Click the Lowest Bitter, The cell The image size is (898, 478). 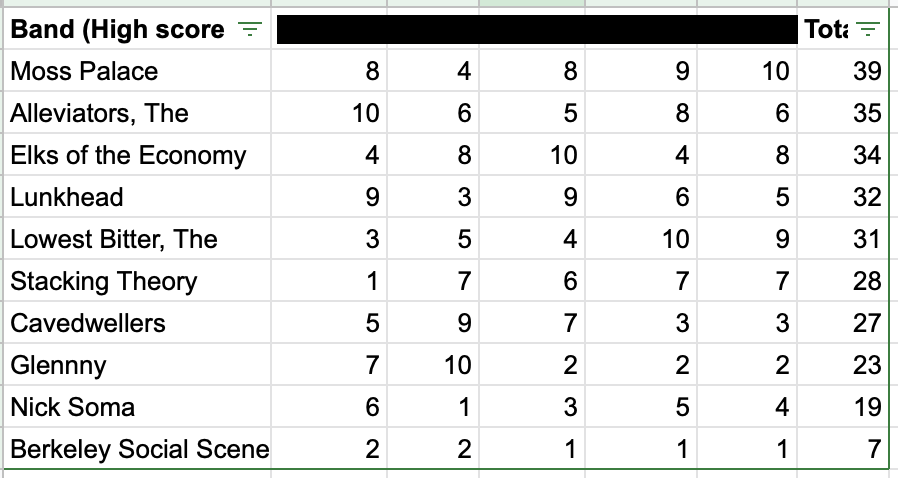coord(137,239)
